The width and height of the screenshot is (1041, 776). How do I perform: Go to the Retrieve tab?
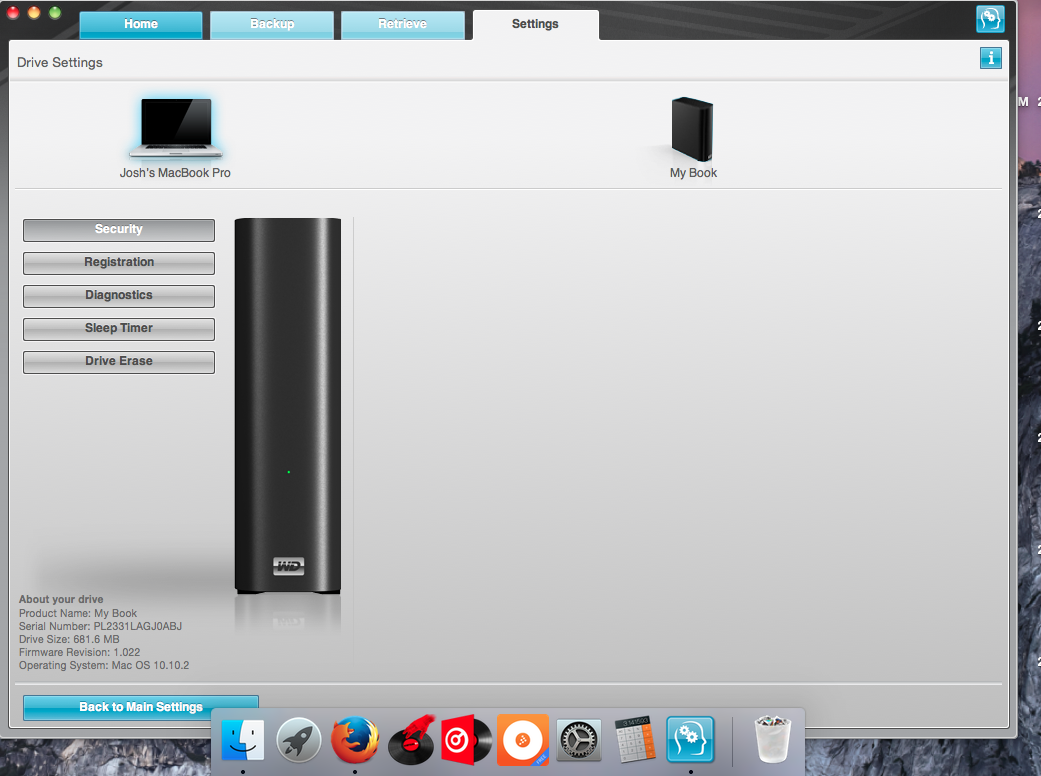tap(402, 25)
